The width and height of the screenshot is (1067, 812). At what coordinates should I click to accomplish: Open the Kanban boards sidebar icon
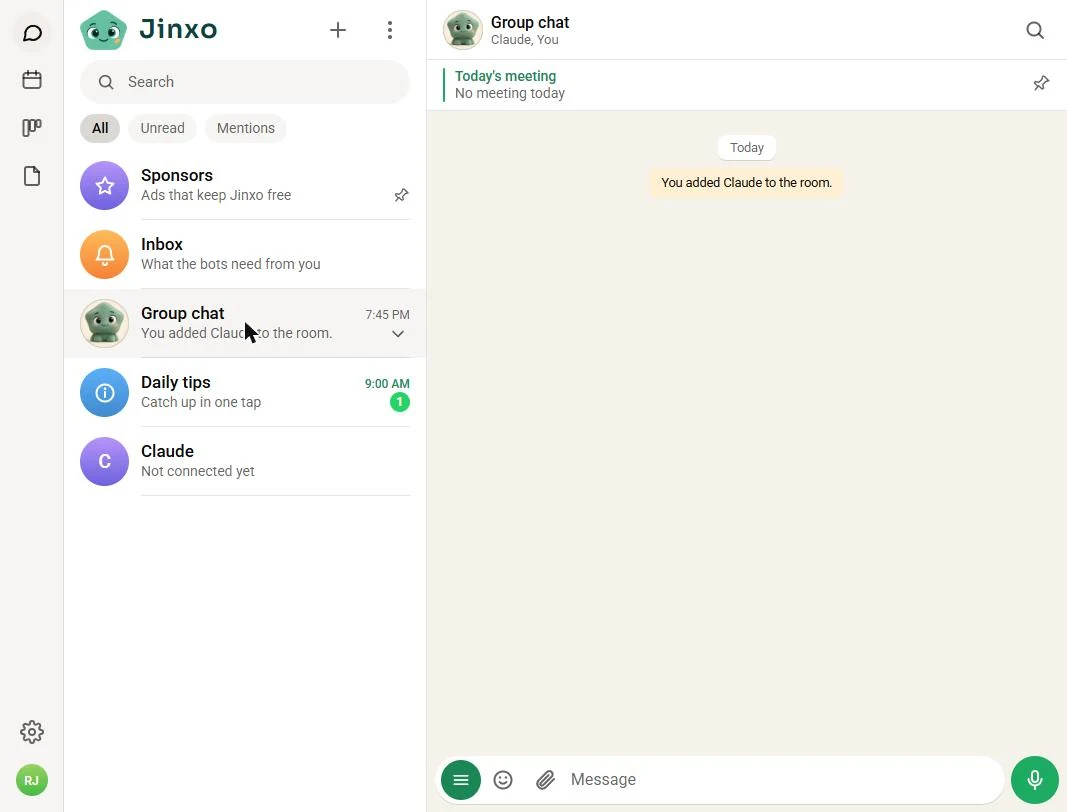click(32, 127)
